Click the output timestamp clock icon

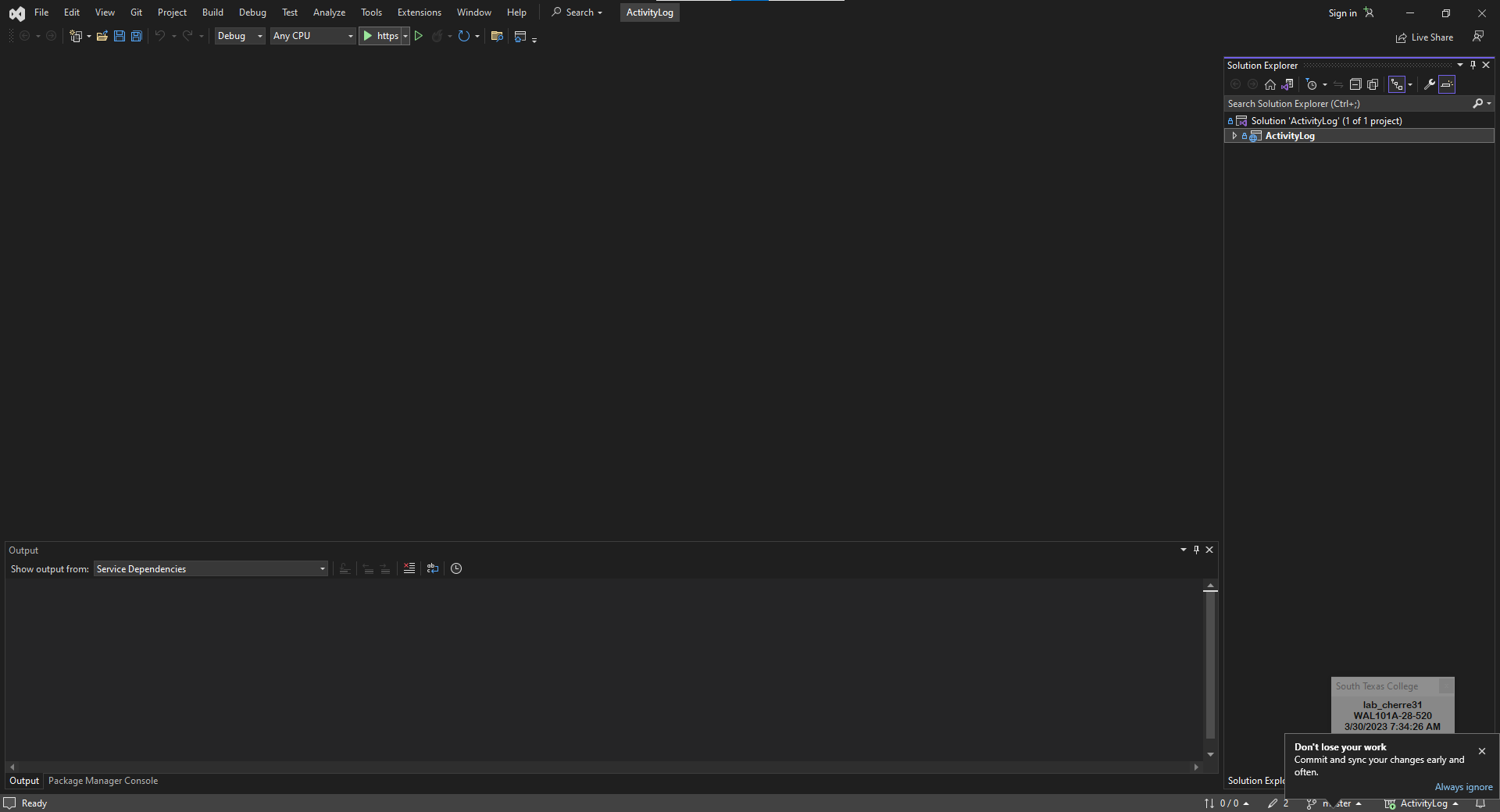coord(456,568)
